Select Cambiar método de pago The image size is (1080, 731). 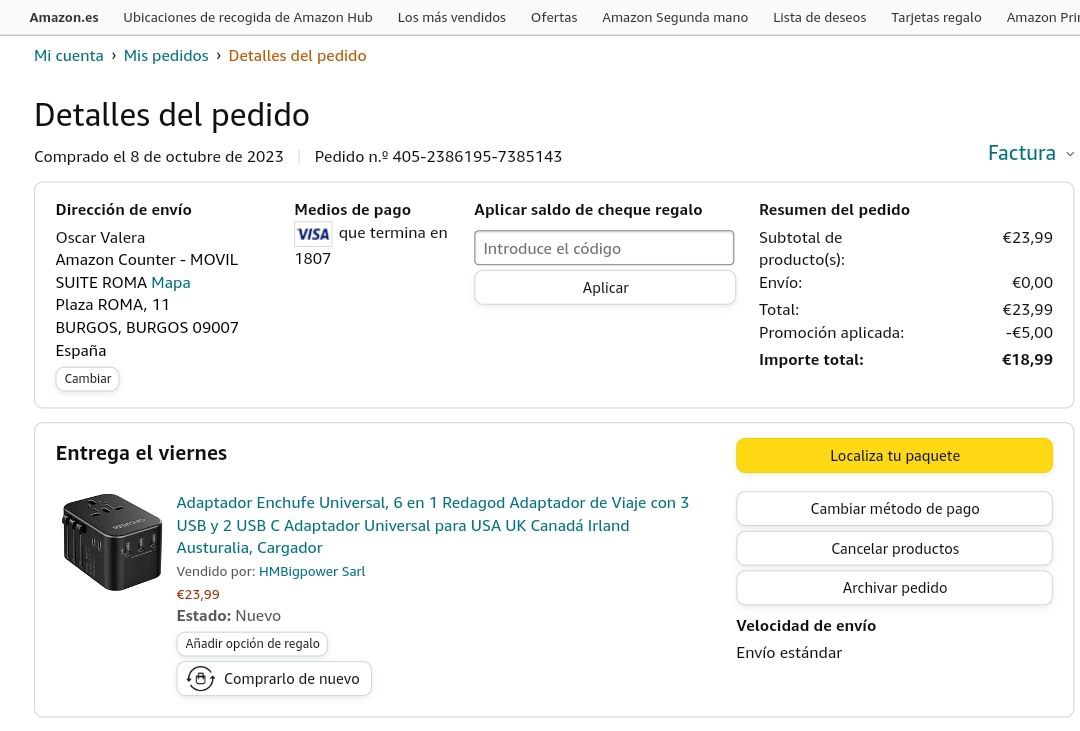pos(894,509)
